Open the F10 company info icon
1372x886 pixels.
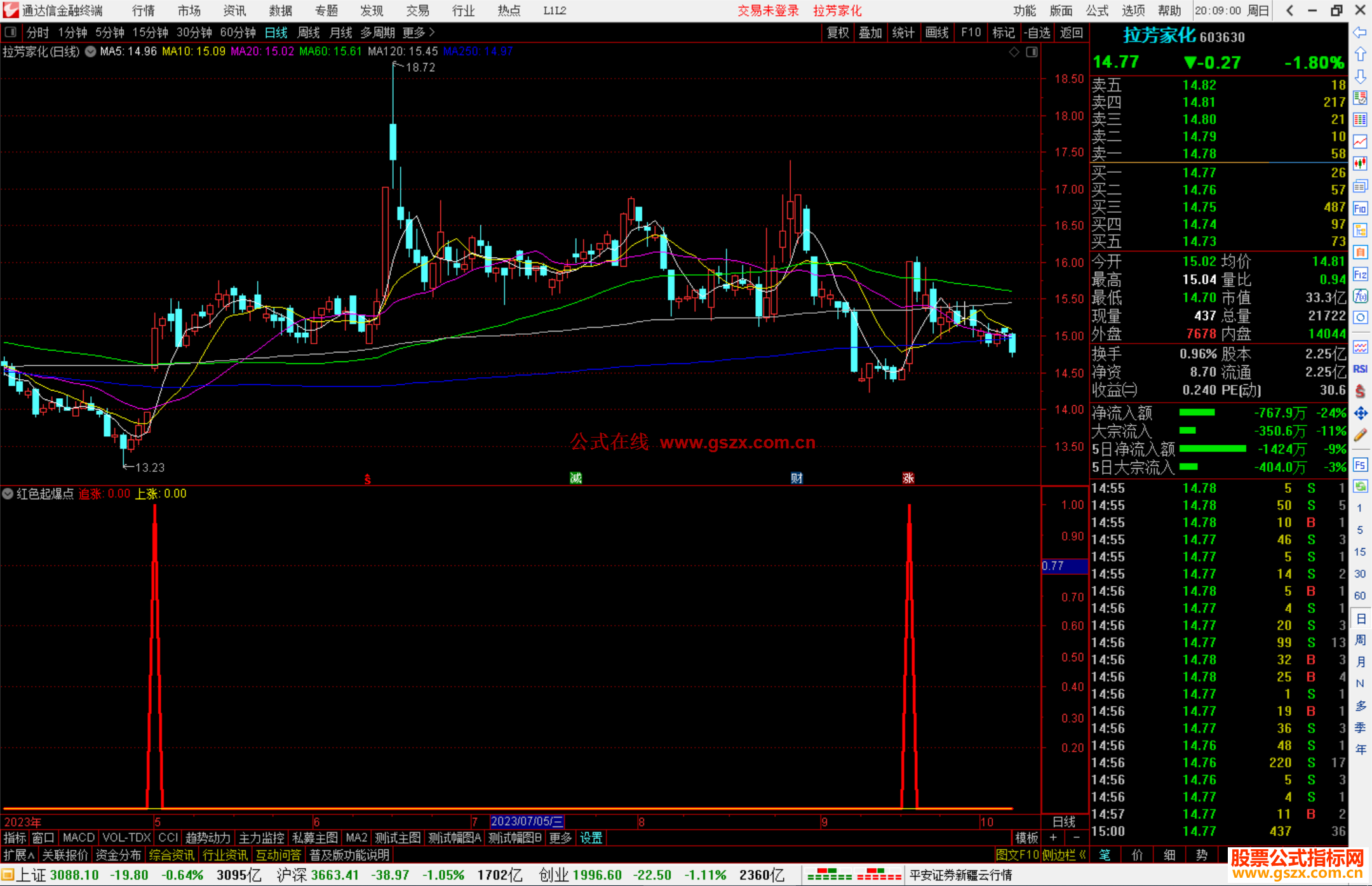1360,208
